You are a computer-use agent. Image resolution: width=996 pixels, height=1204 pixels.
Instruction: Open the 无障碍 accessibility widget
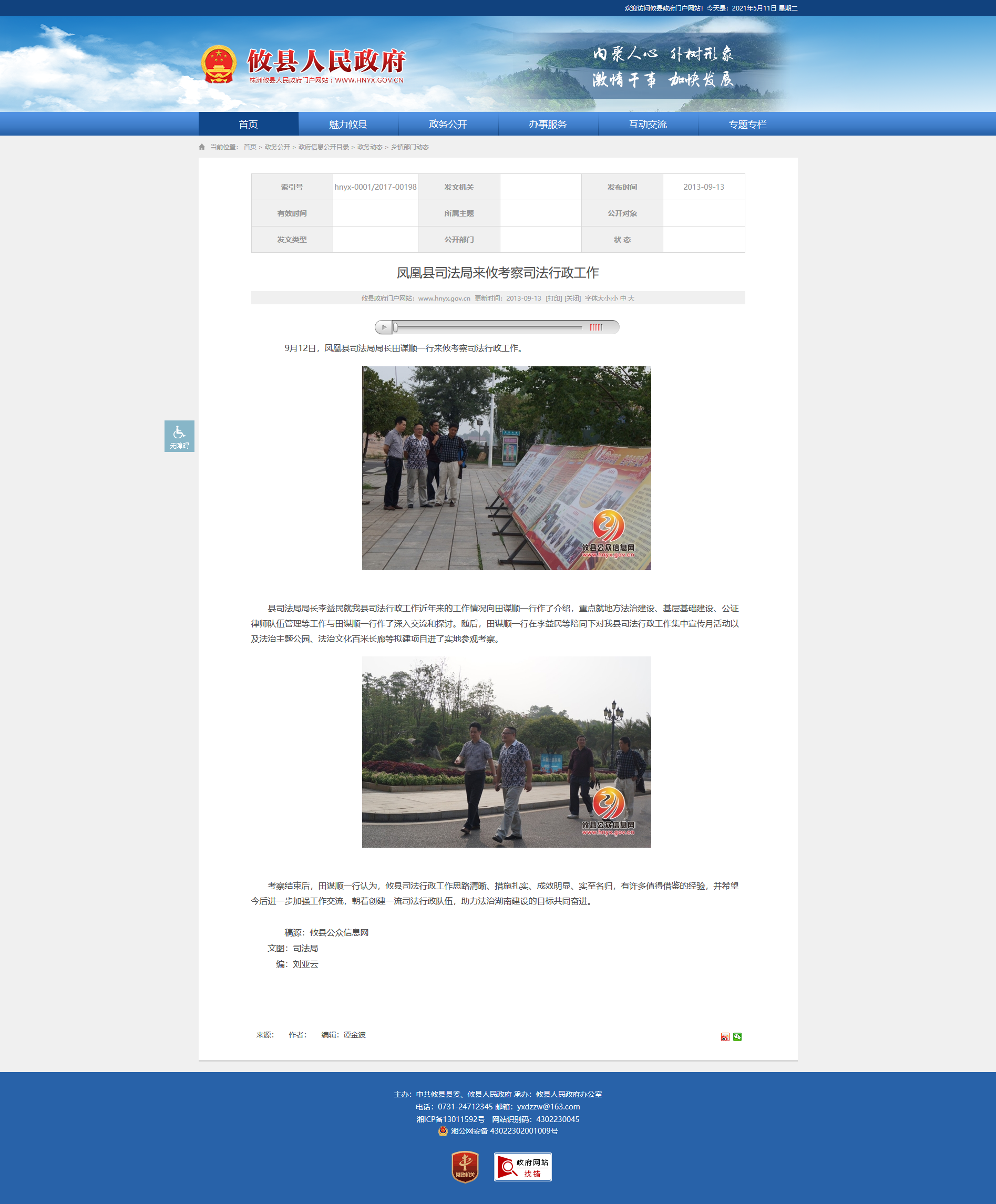tap(179, 436)
